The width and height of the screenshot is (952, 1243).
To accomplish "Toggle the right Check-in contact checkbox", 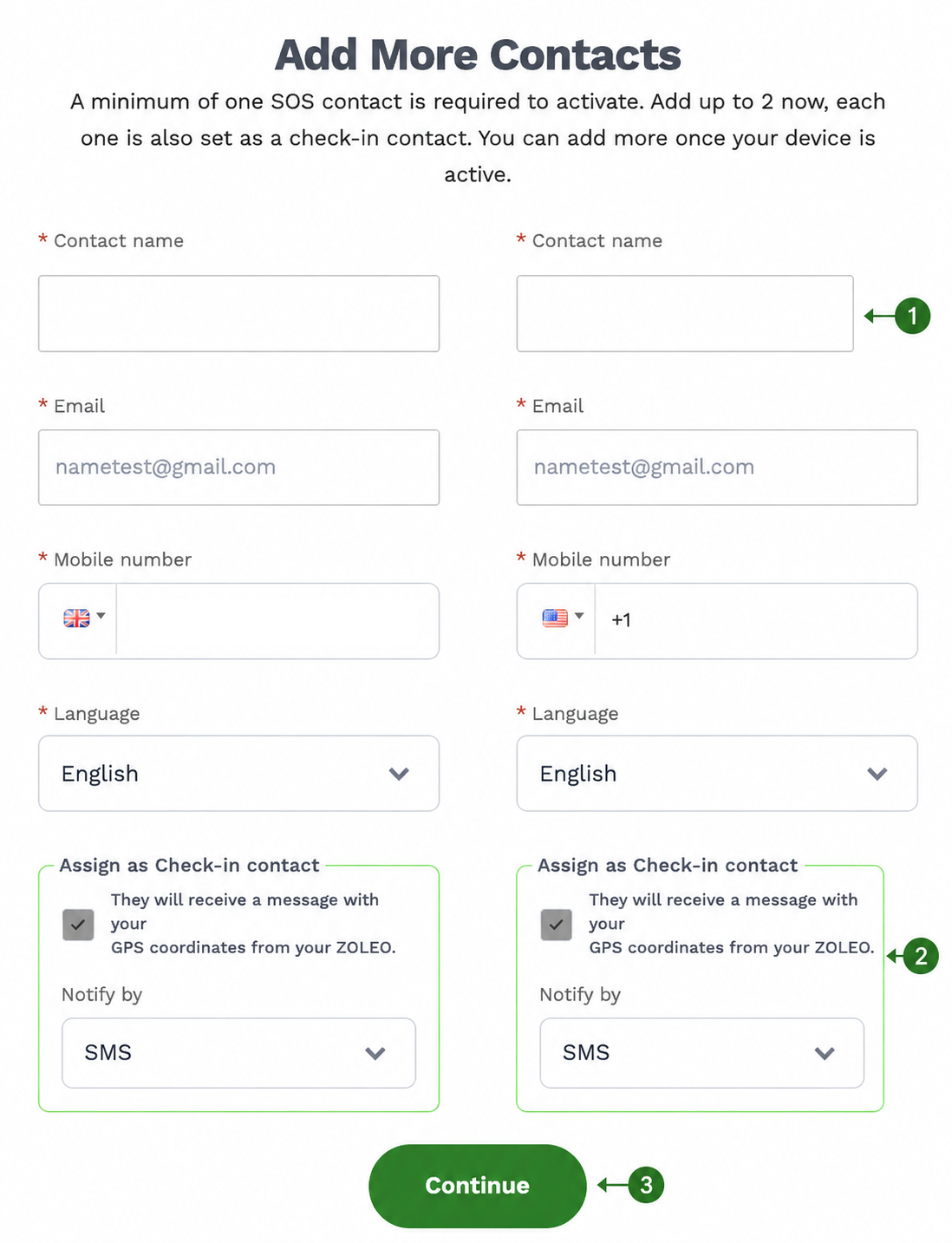I will click(556, 925).
